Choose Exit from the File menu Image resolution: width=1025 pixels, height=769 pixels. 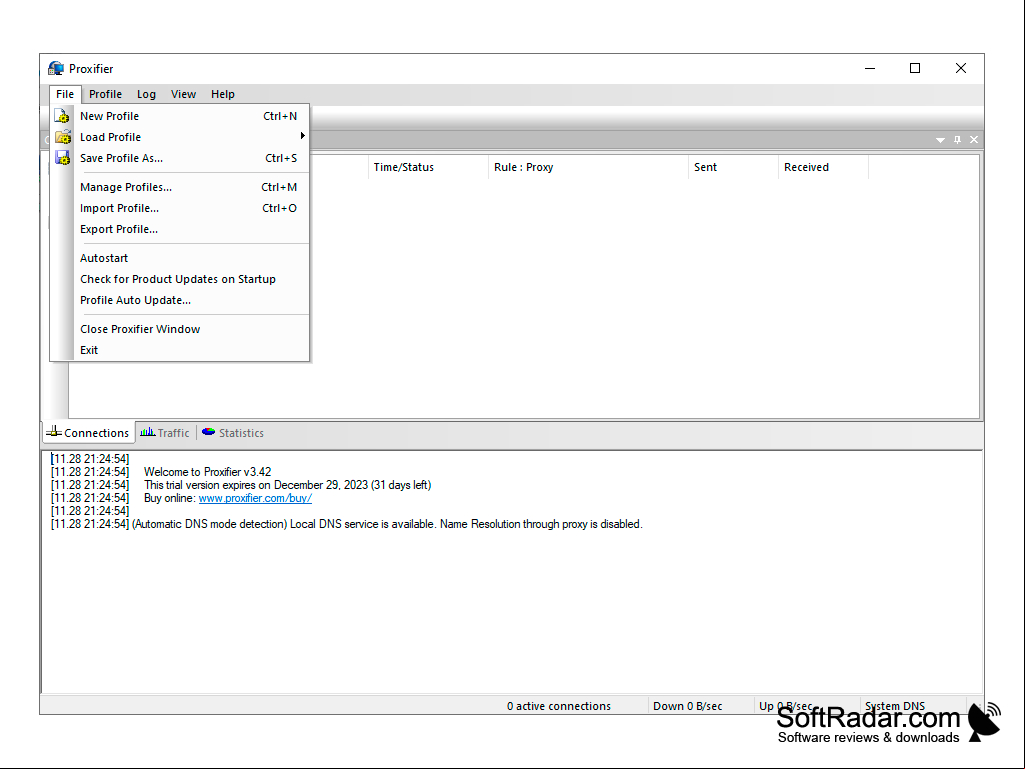[x=180, y=350]
